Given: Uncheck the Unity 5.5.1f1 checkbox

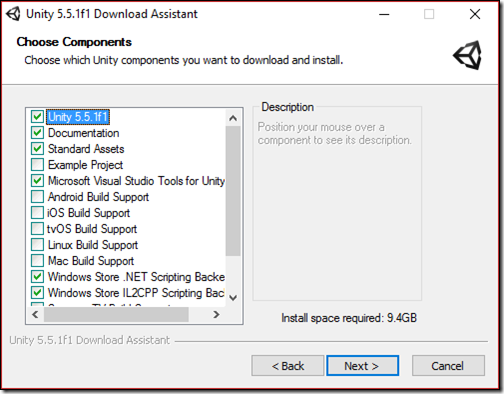Looking at the screenshot, I should (x=37, y=117).
